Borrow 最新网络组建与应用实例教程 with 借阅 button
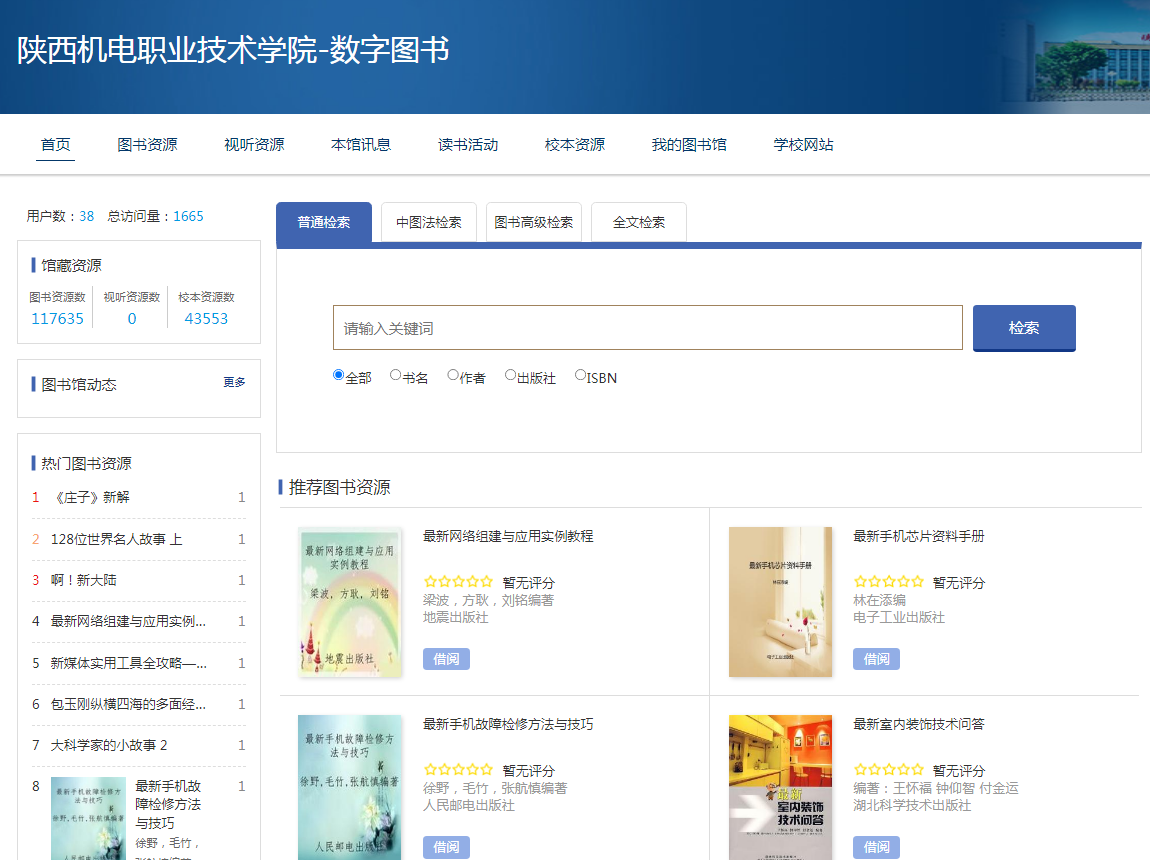 pyautogui.click(x=446, y=659)
